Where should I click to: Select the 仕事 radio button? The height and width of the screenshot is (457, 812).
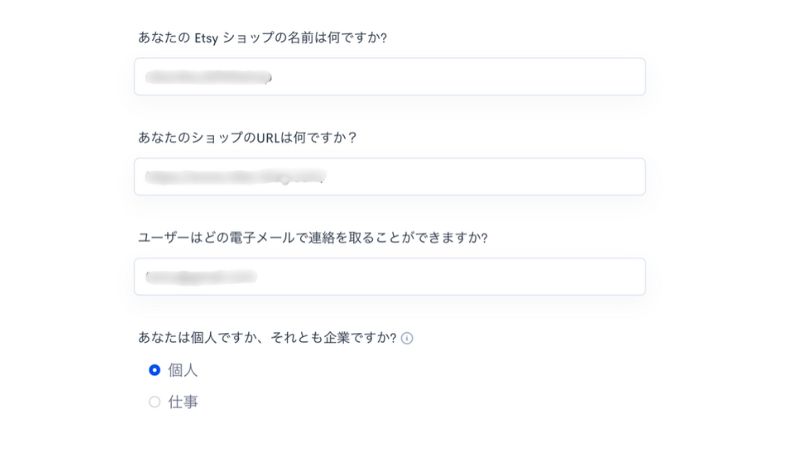tap(154, 402)
